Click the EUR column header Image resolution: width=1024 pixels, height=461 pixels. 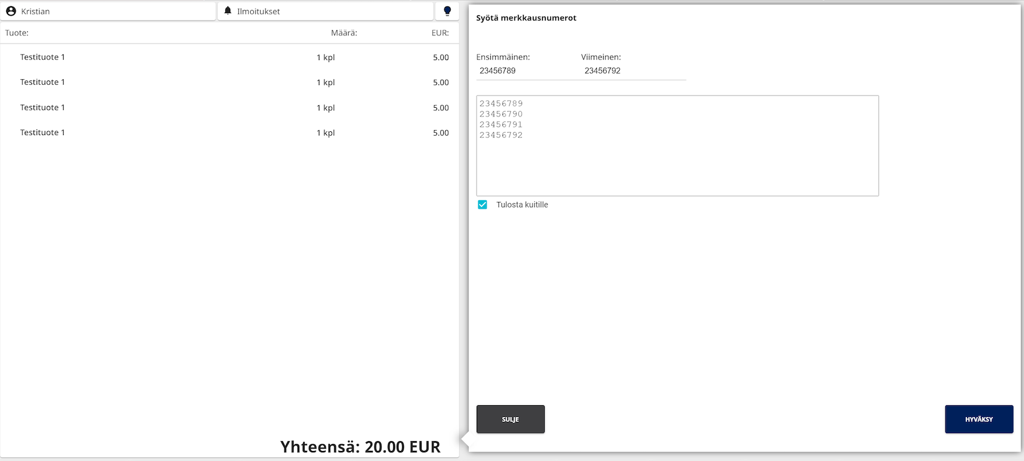pos(440,33)
